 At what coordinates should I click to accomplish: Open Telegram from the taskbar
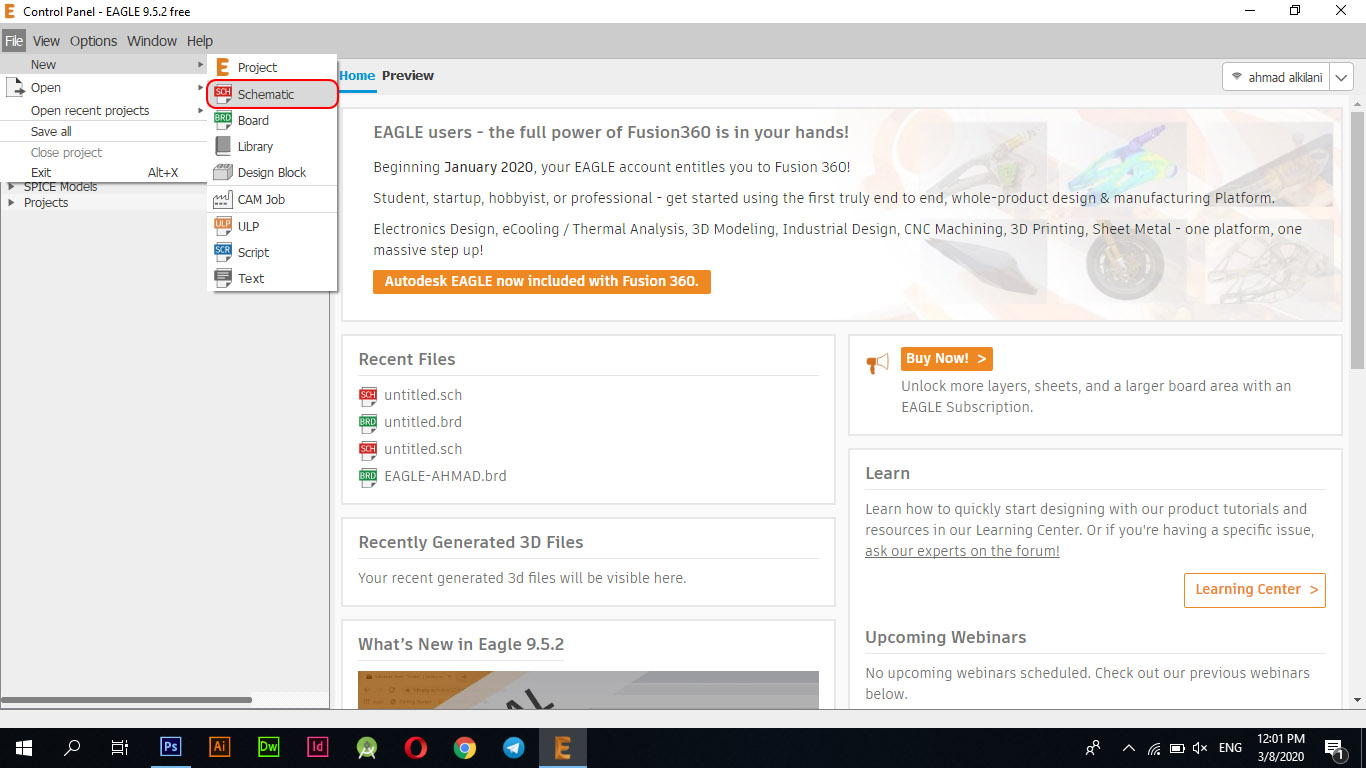pos(514,747)
